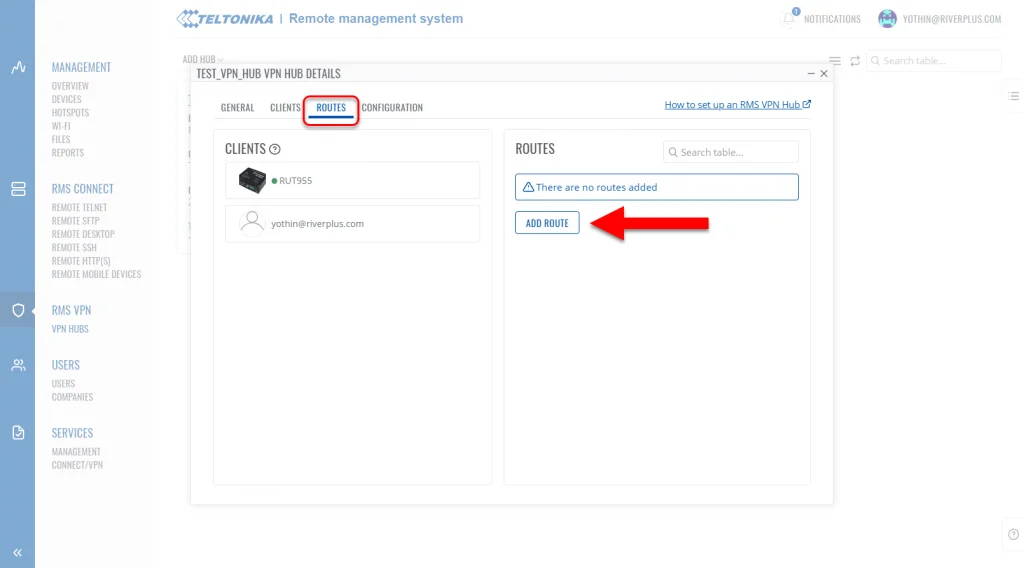Screen dimensions: 1024x568
Task: Open the Configuration tab
Action: (x=392, y=108)
